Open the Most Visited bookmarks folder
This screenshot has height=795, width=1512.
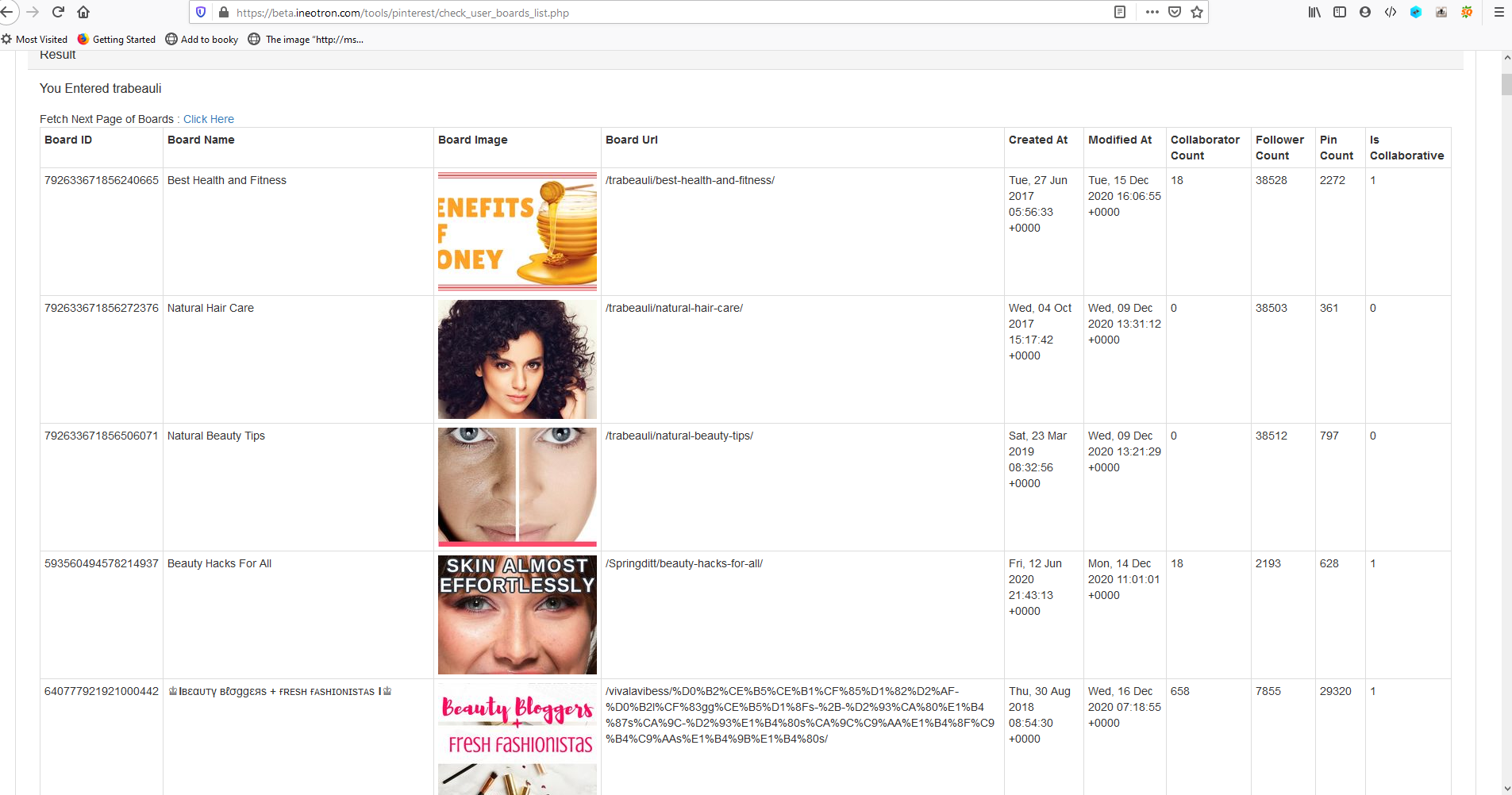(x=34, y=39)
